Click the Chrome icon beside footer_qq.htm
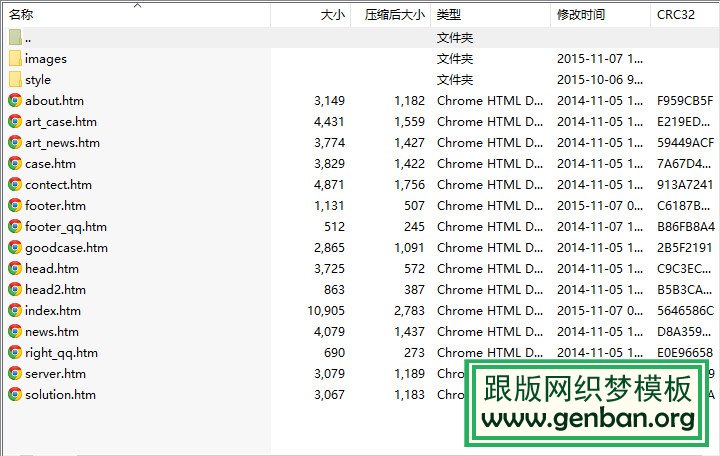This screenshot has height=456, width=720. 15,226
